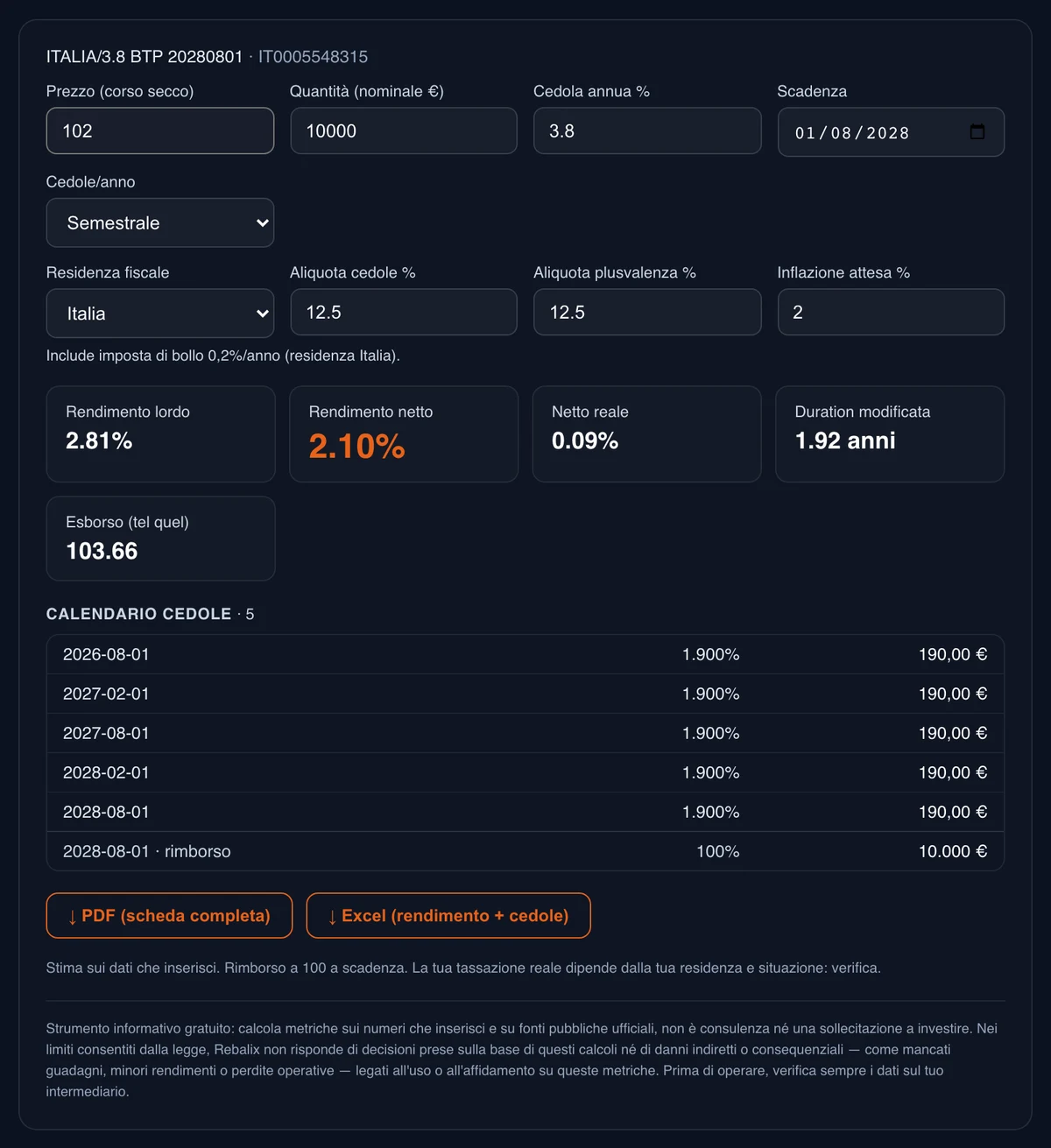The width and height of the screenshot is (1051, 1148).
Task: Focus the Quantità nominale input
Action: [x=404, y=130]
